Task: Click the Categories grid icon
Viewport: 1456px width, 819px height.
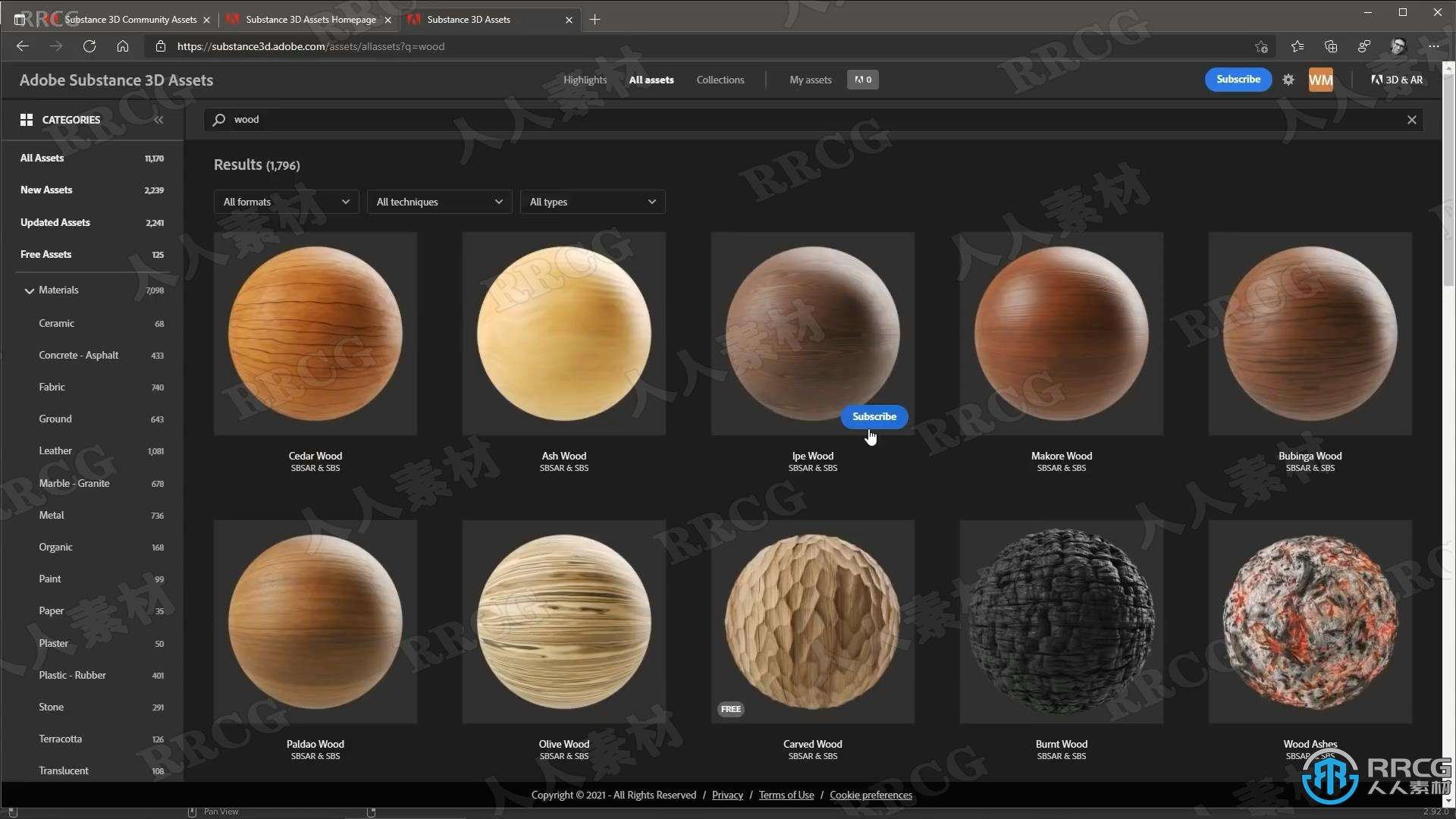Action: click(27, 120)
